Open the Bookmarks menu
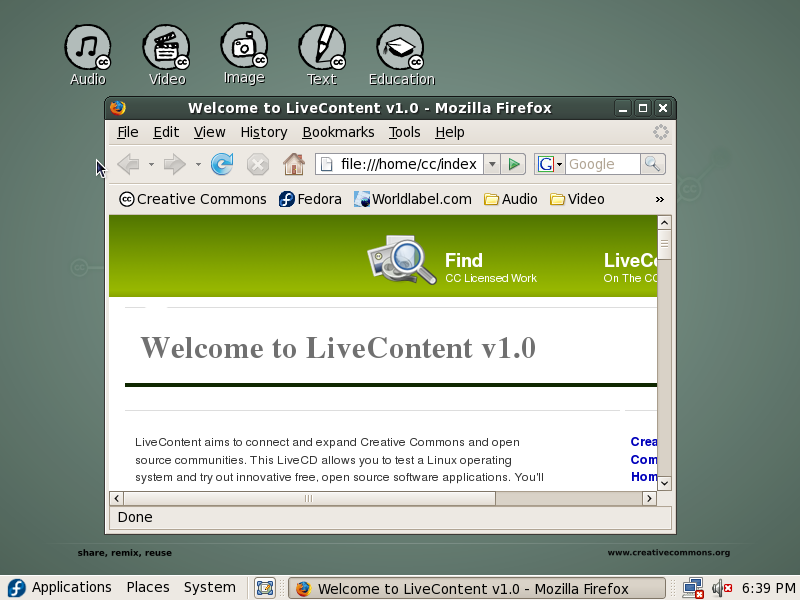Viewport: 800px width, 600px height. [338, 132]
